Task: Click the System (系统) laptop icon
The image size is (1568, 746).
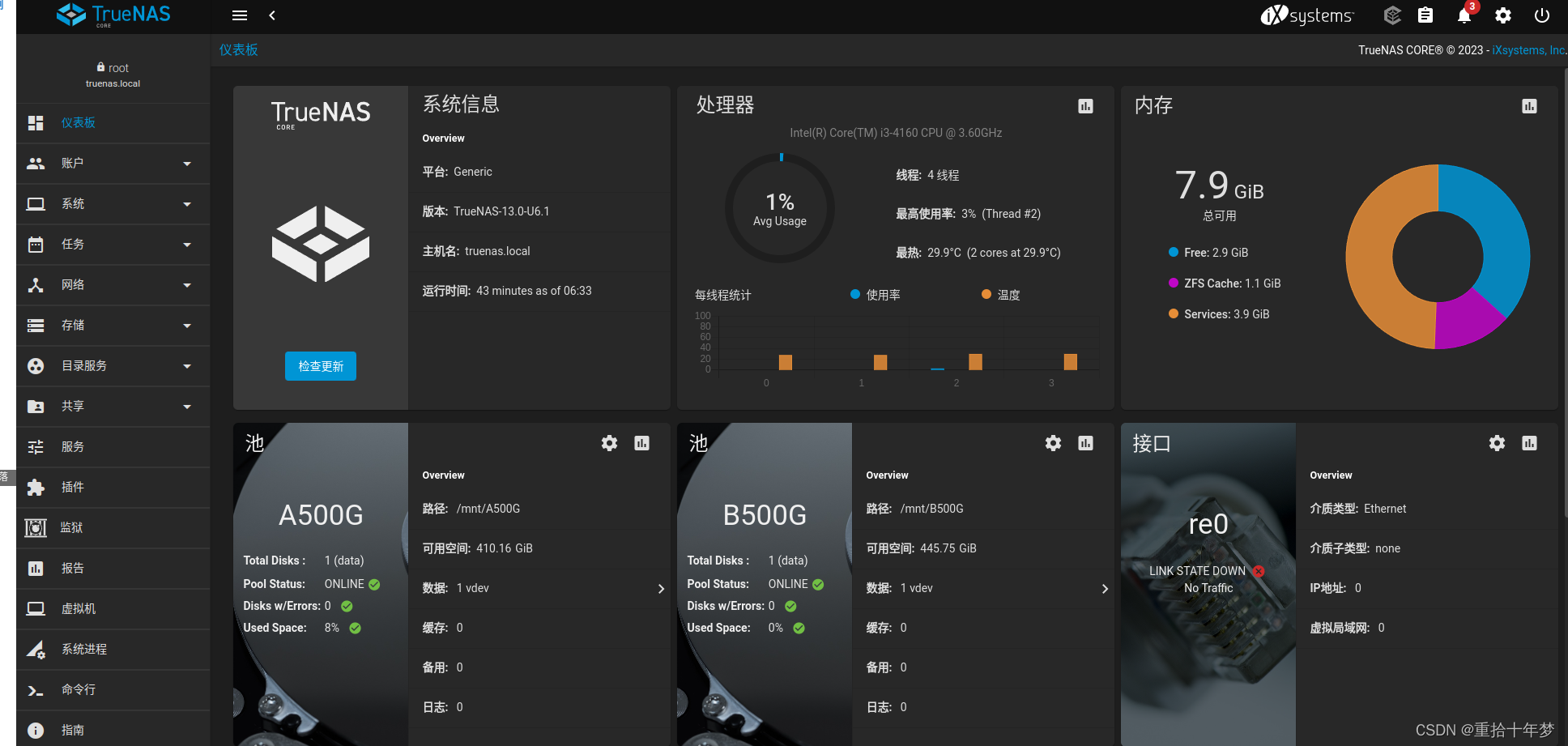Action: click(36, 204)
